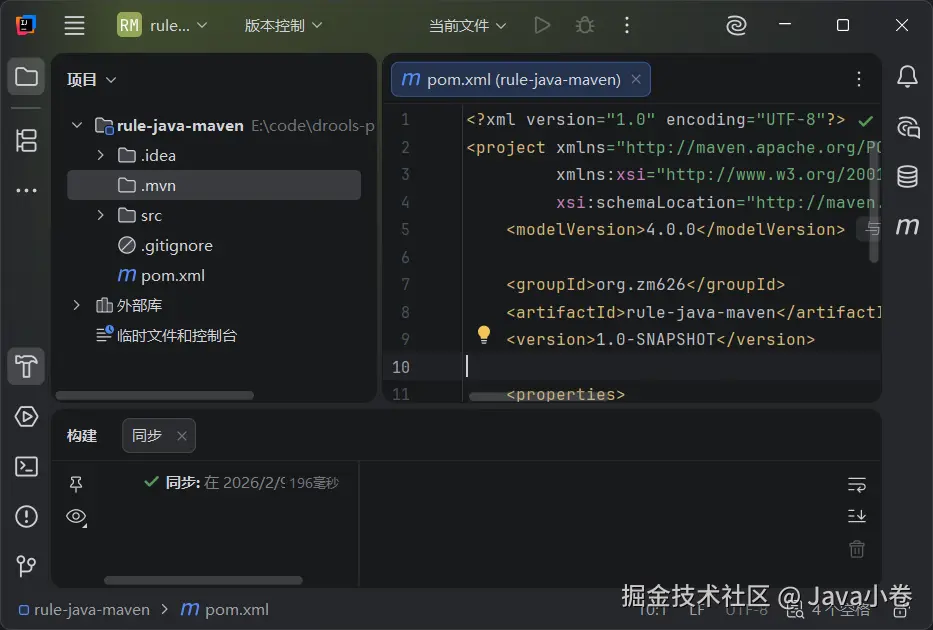Toggle soft-wrap in build output

[857, 485]
